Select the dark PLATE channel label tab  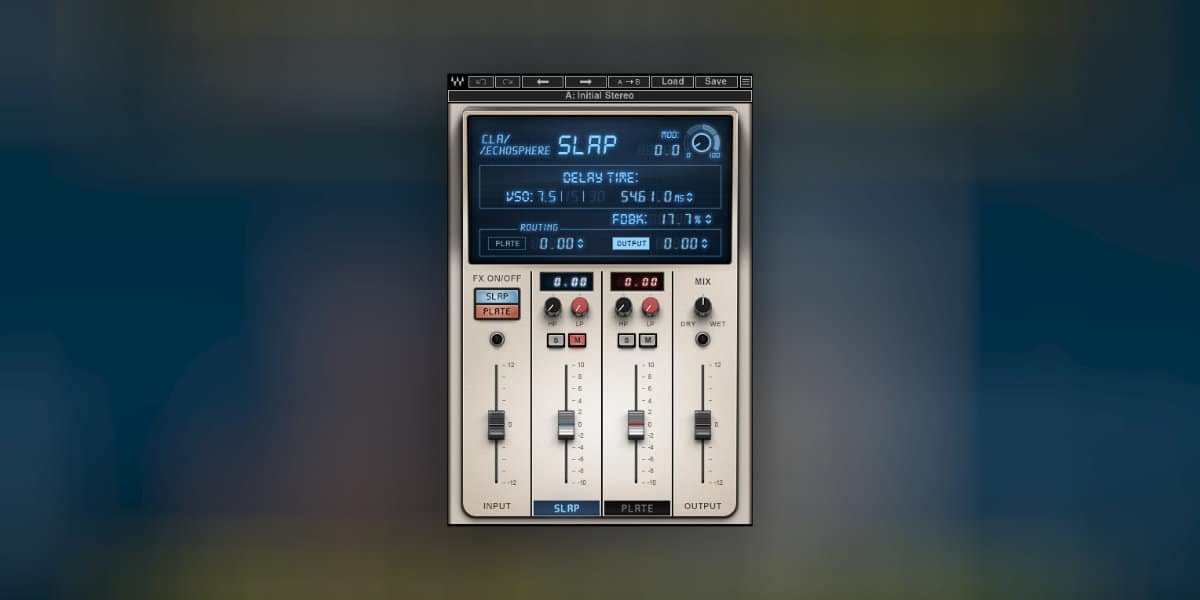coord(637,508)
